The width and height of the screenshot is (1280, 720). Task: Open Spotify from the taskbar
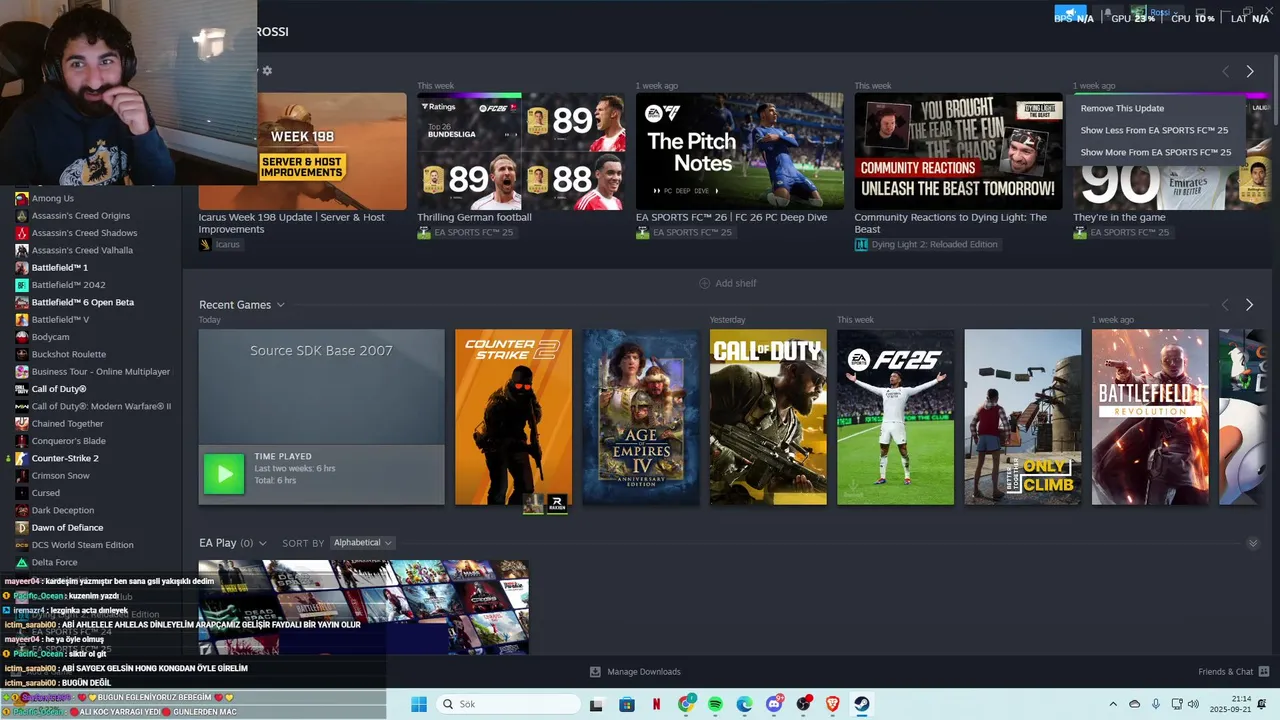tap(715, 704)
